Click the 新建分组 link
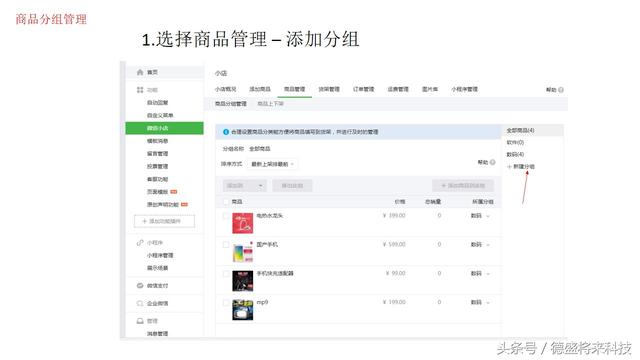The width and height of the screenshot is (640, 360). tap(524, 167)
